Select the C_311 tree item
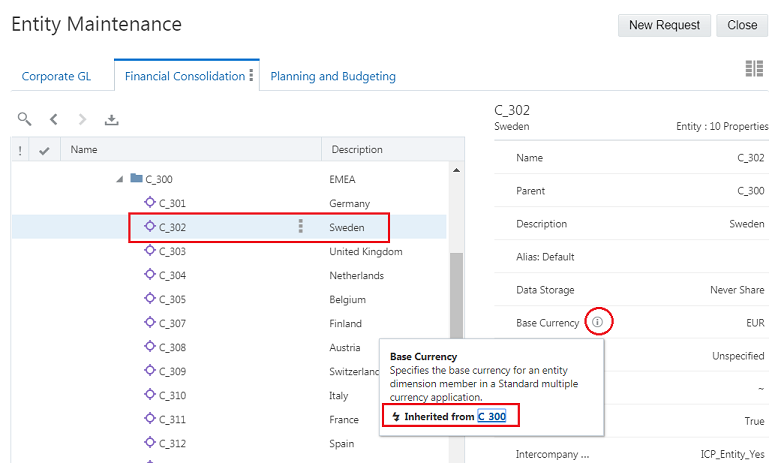 tap(172, 419)
